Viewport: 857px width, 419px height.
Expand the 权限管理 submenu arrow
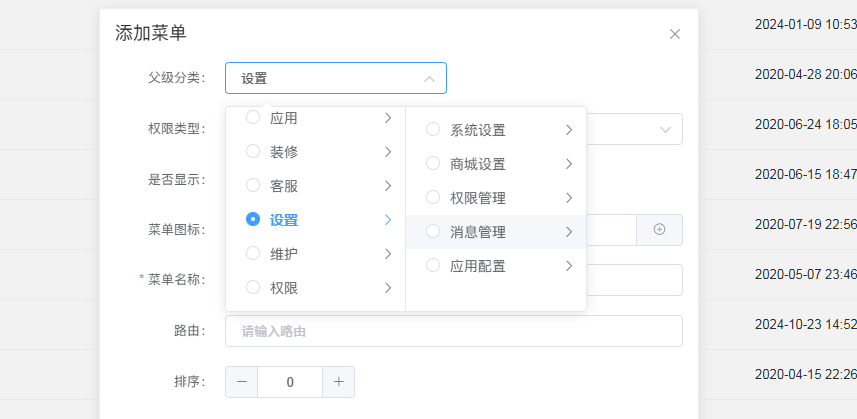click(x=568, y=197)
